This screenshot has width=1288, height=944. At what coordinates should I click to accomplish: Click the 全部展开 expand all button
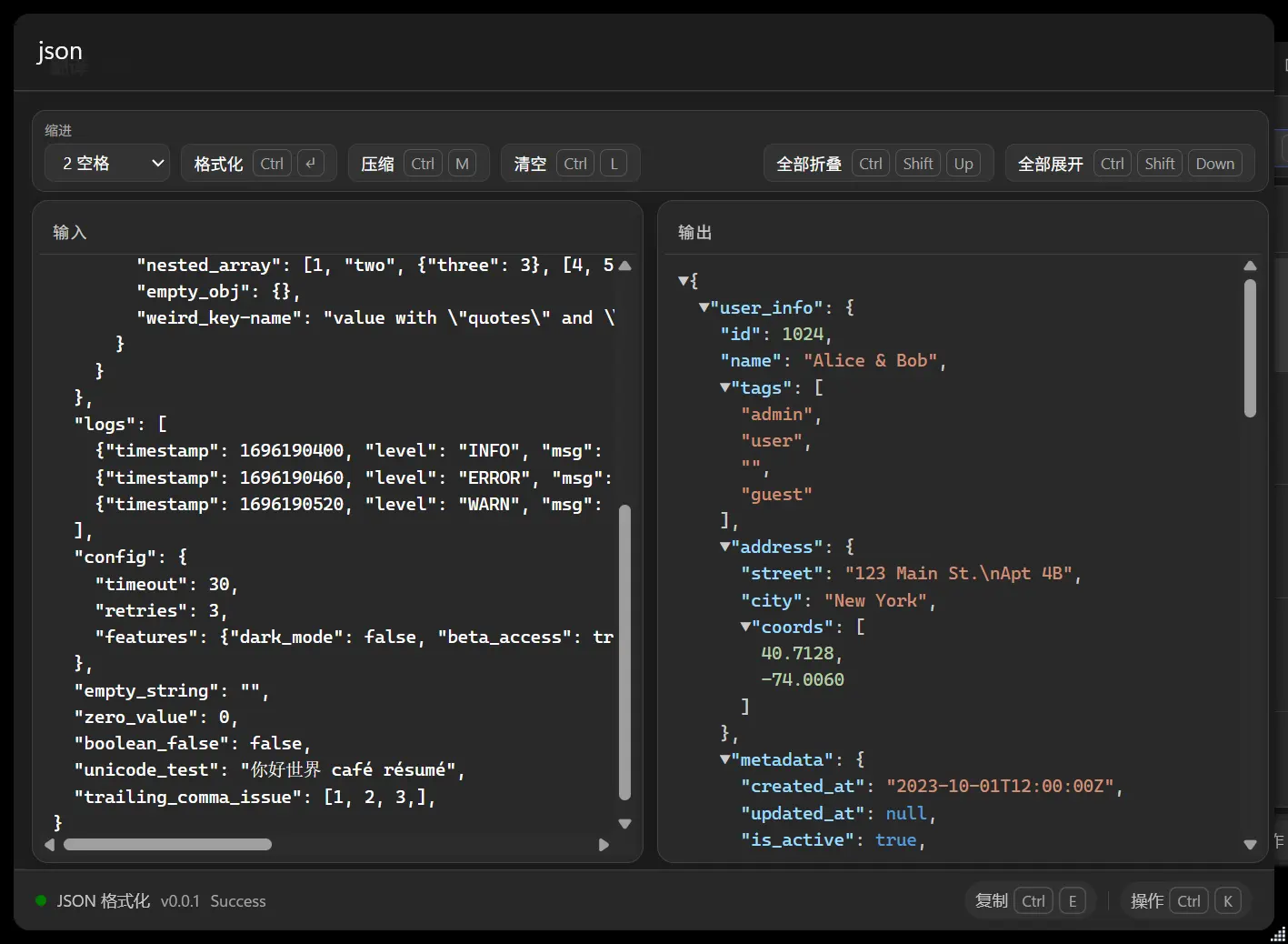pos(1130,164)
